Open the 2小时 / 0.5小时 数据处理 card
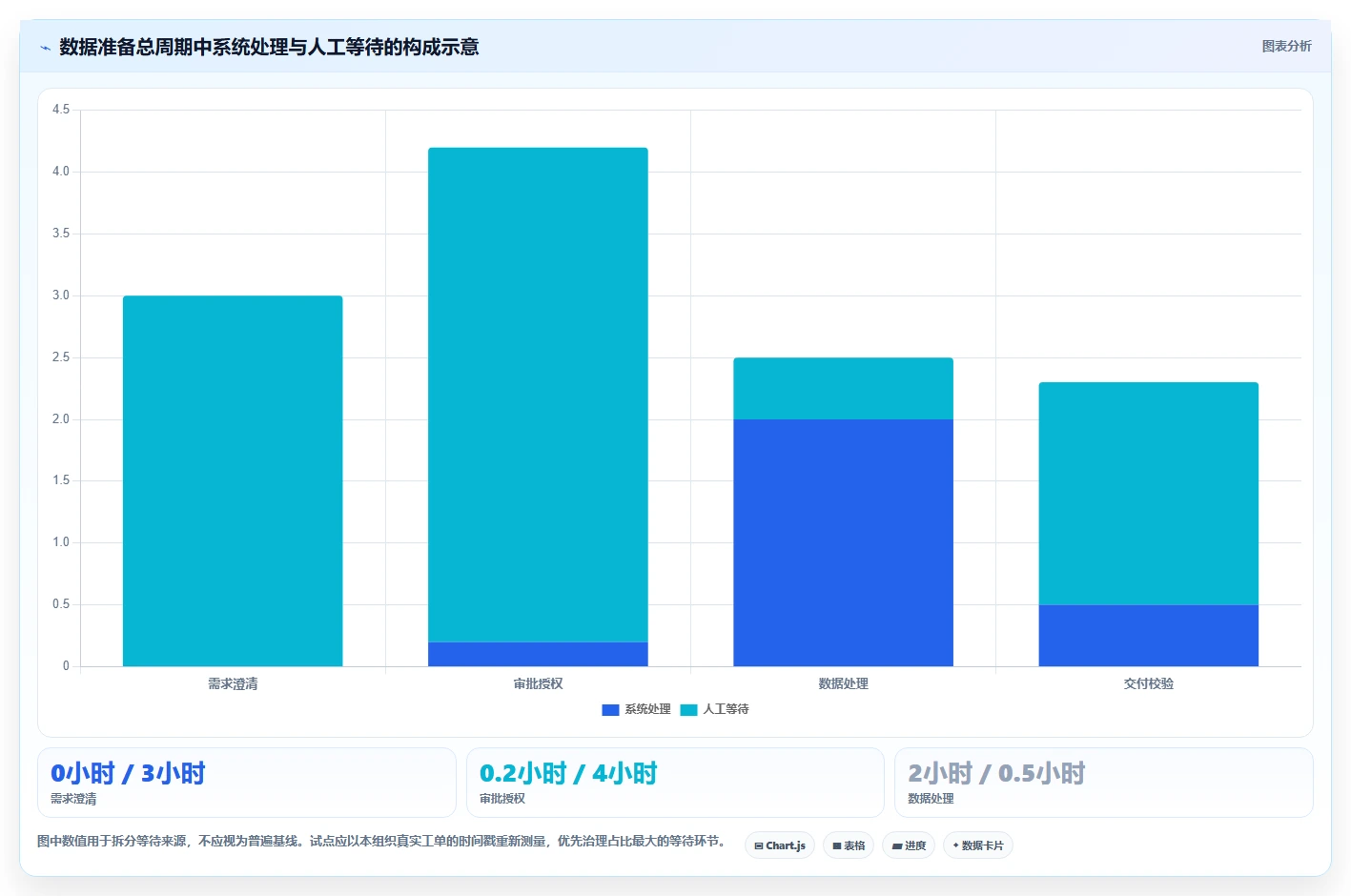 pos(1104,783)
